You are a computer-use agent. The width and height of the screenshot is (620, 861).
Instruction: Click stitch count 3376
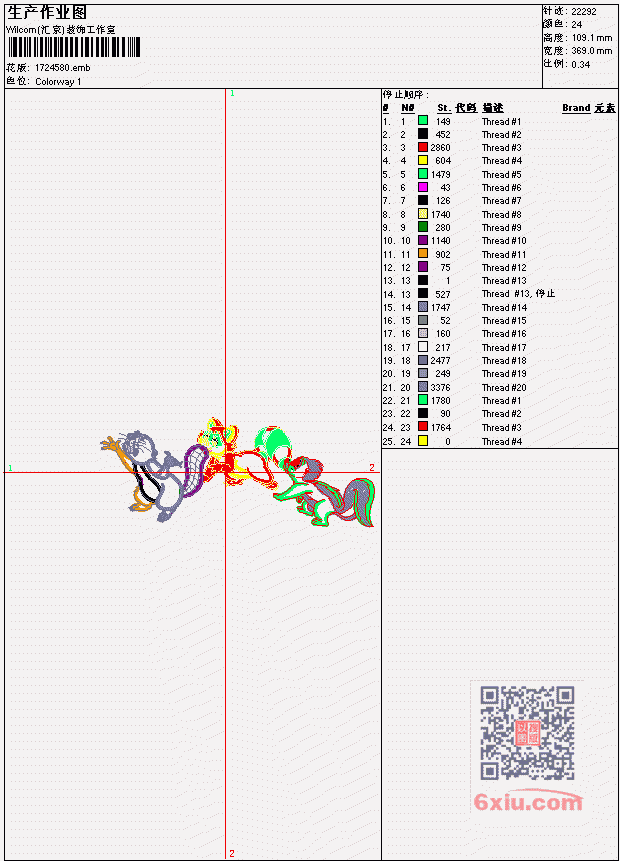440,388
